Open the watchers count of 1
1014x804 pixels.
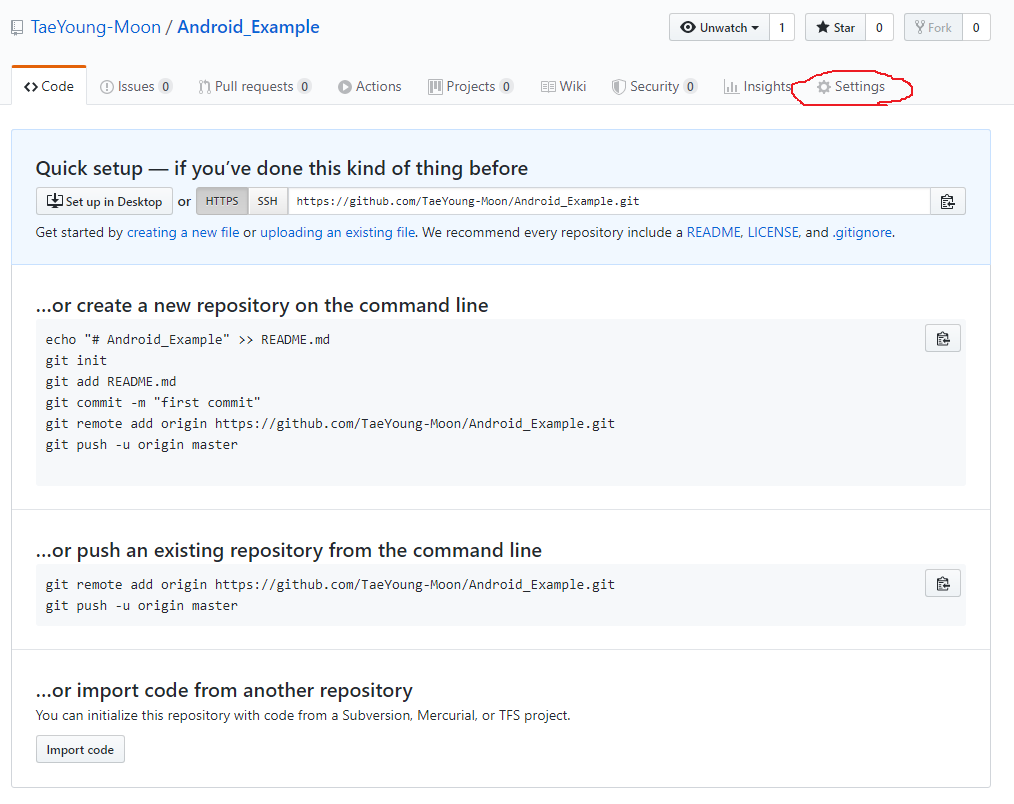coord(782,27)
